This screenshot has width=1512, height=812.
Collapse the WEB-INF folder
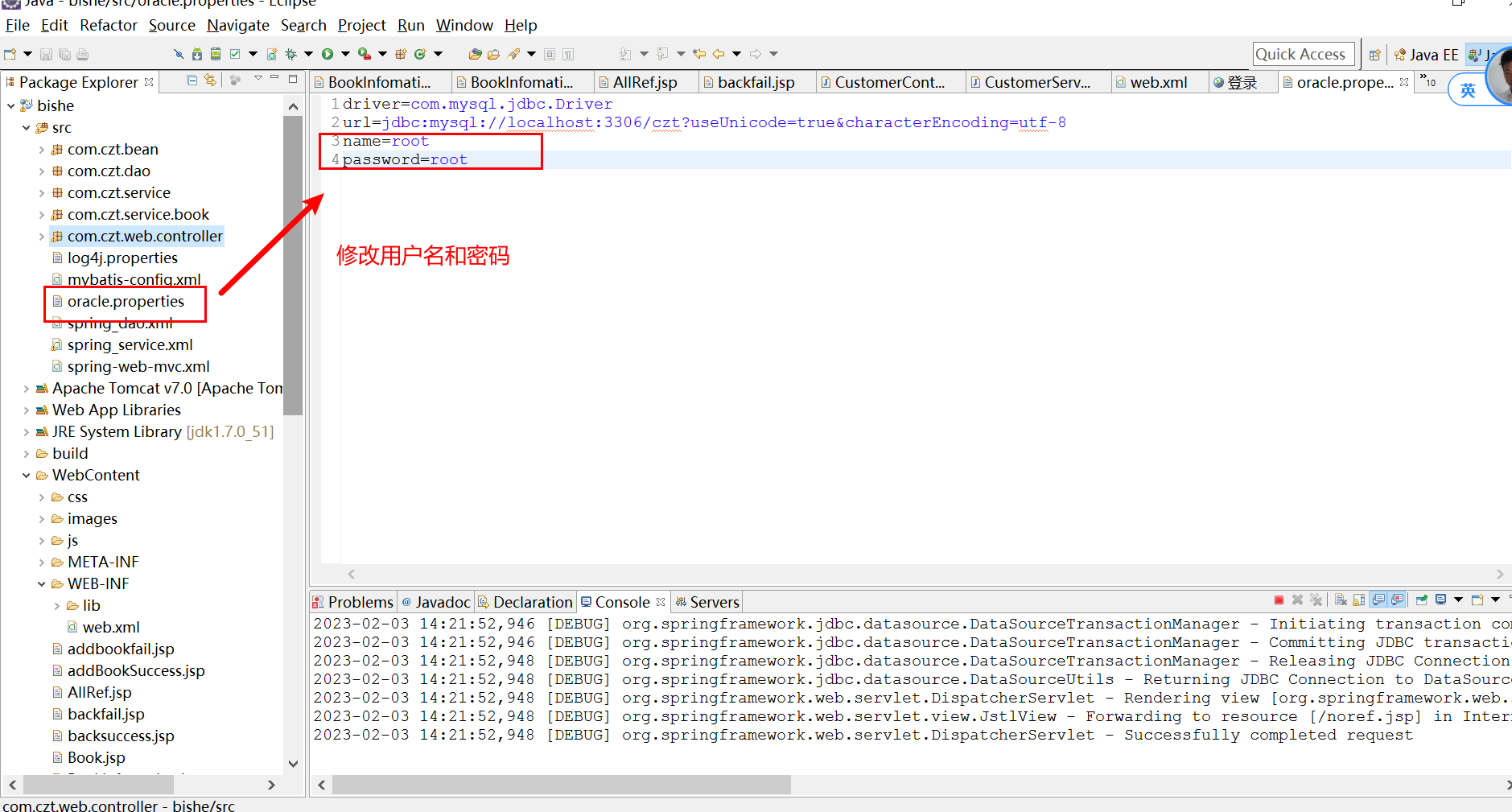[42, 583]
